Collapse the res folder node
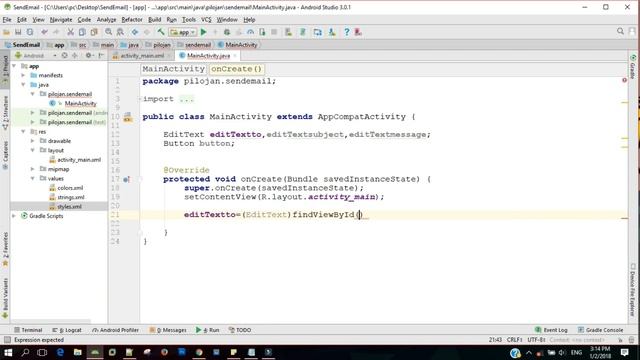The height and width of the screenshot is (360, 640). (x=23, y=131)
